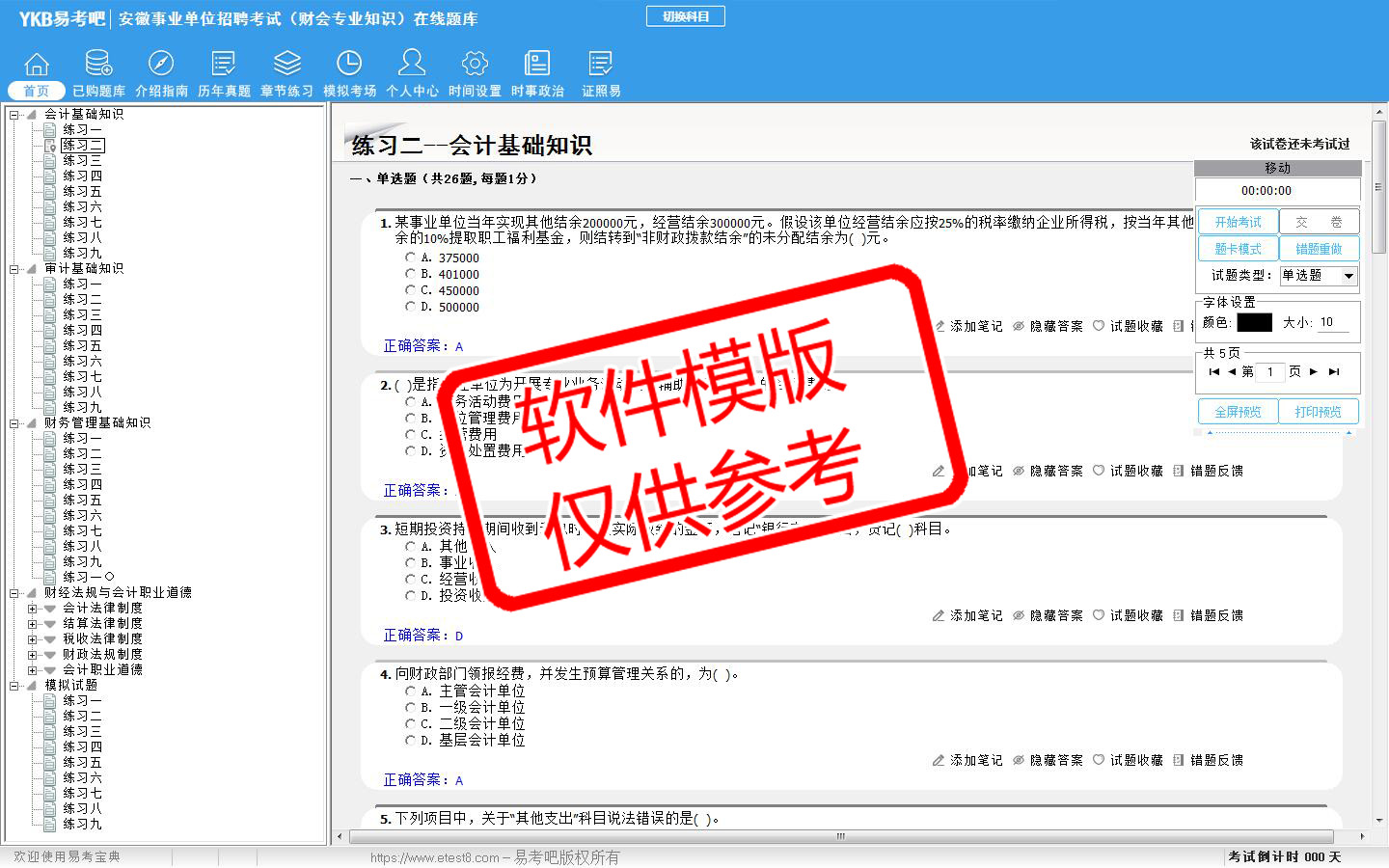Choose option B 一级会计单位 in question 4
Viewport: 1389px width, 868px height.
[410, 708]
